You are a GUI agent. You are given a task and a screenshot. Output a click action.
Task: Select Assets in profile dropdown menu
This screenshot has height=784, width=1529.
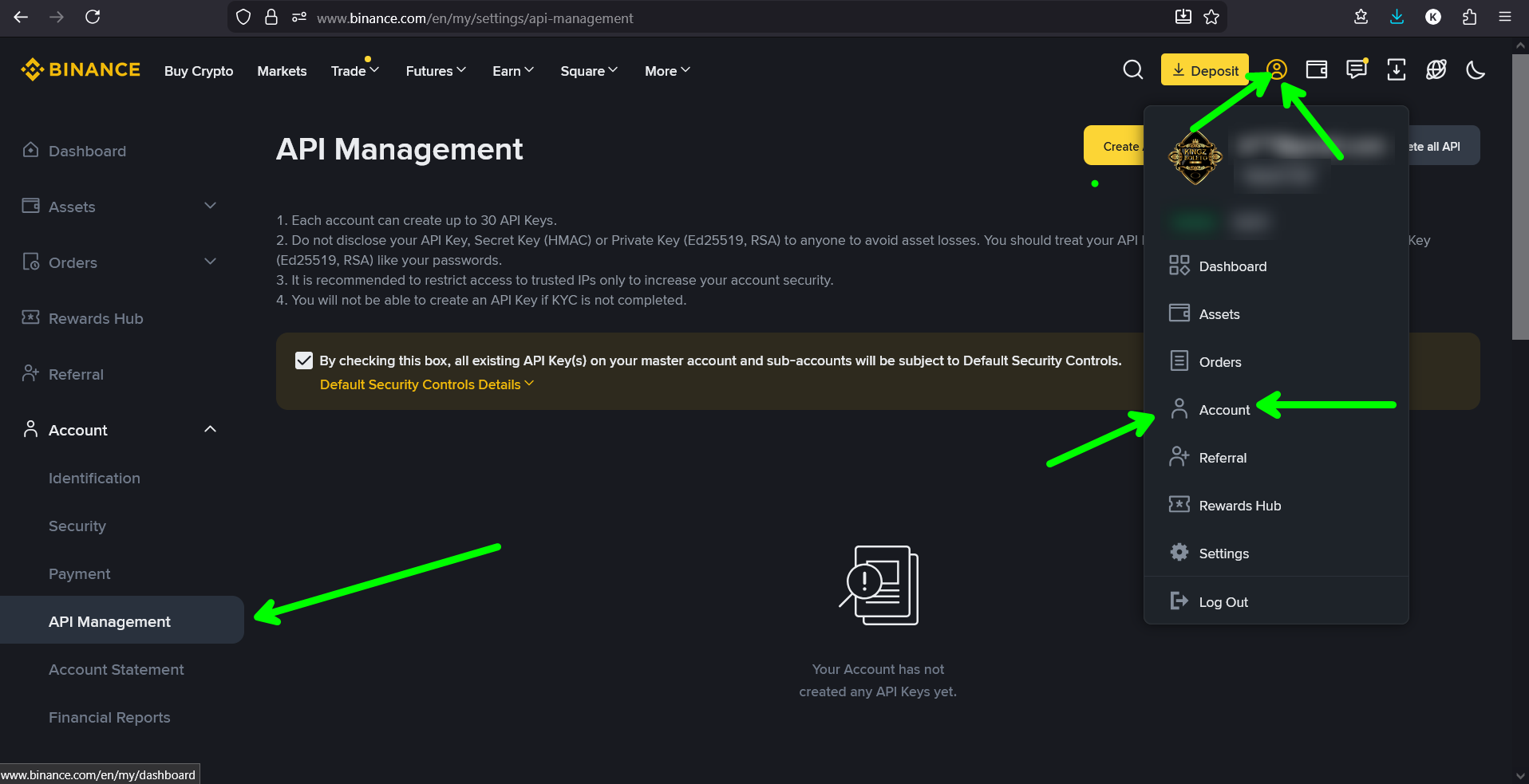[x=1276, y=314]
